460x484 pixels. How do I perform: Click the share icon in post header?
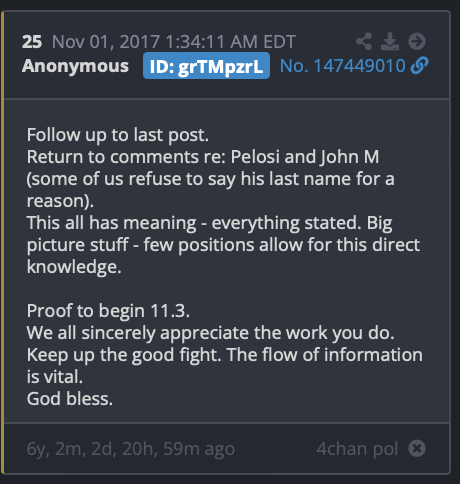tap(364, 41)
